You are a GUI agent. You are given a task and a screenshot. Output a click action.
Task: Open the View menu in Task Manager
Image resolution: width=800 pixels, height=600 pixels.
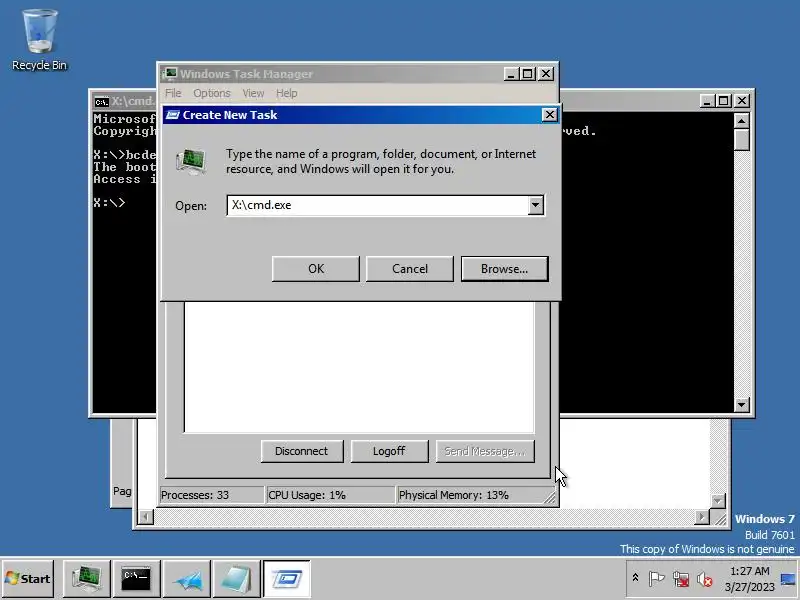pyautogui.click(x=253, y=93)
